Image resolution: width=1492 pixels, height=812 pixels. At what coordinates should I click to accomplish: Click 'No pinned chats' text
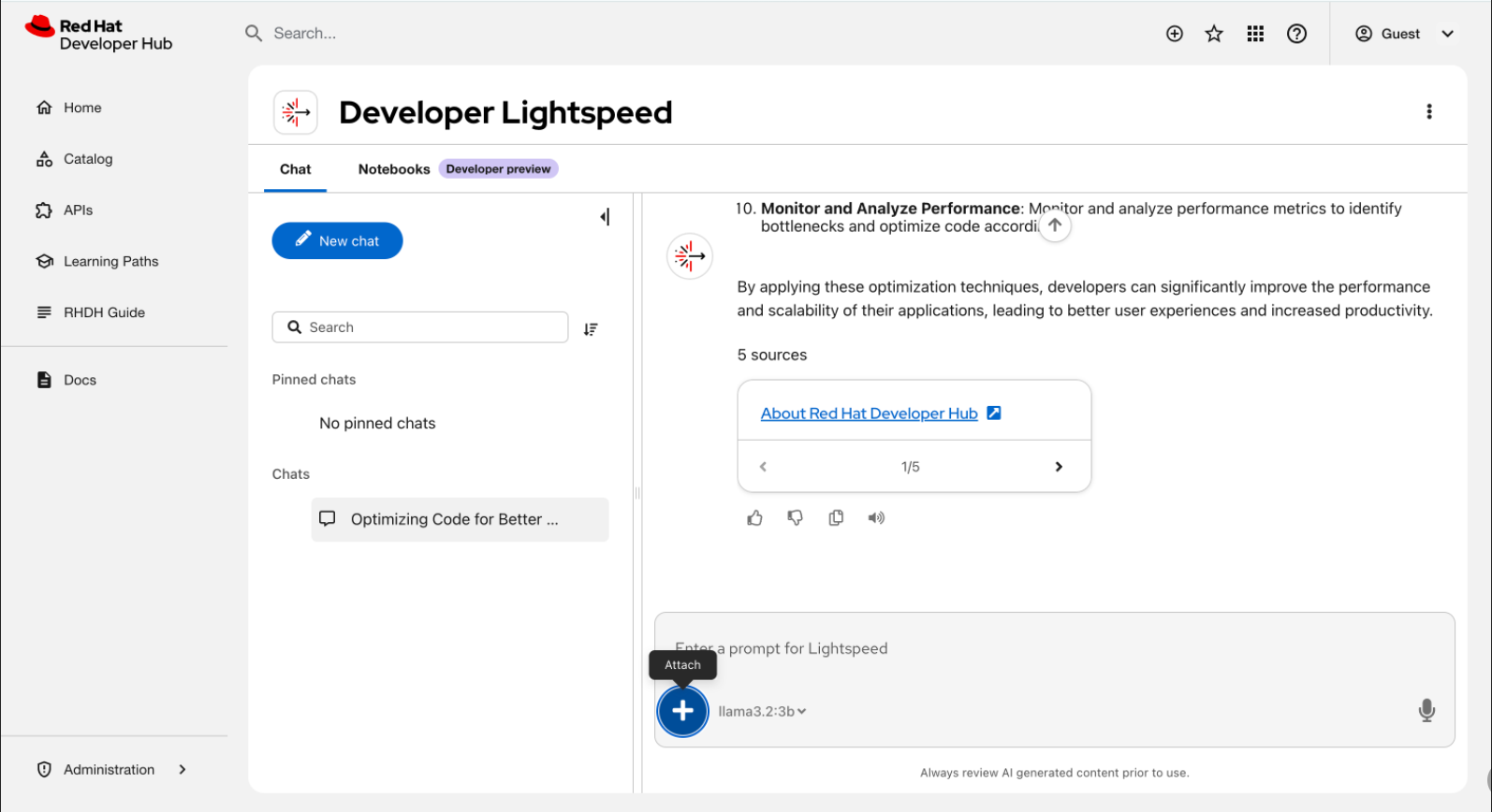pos(377,424)
